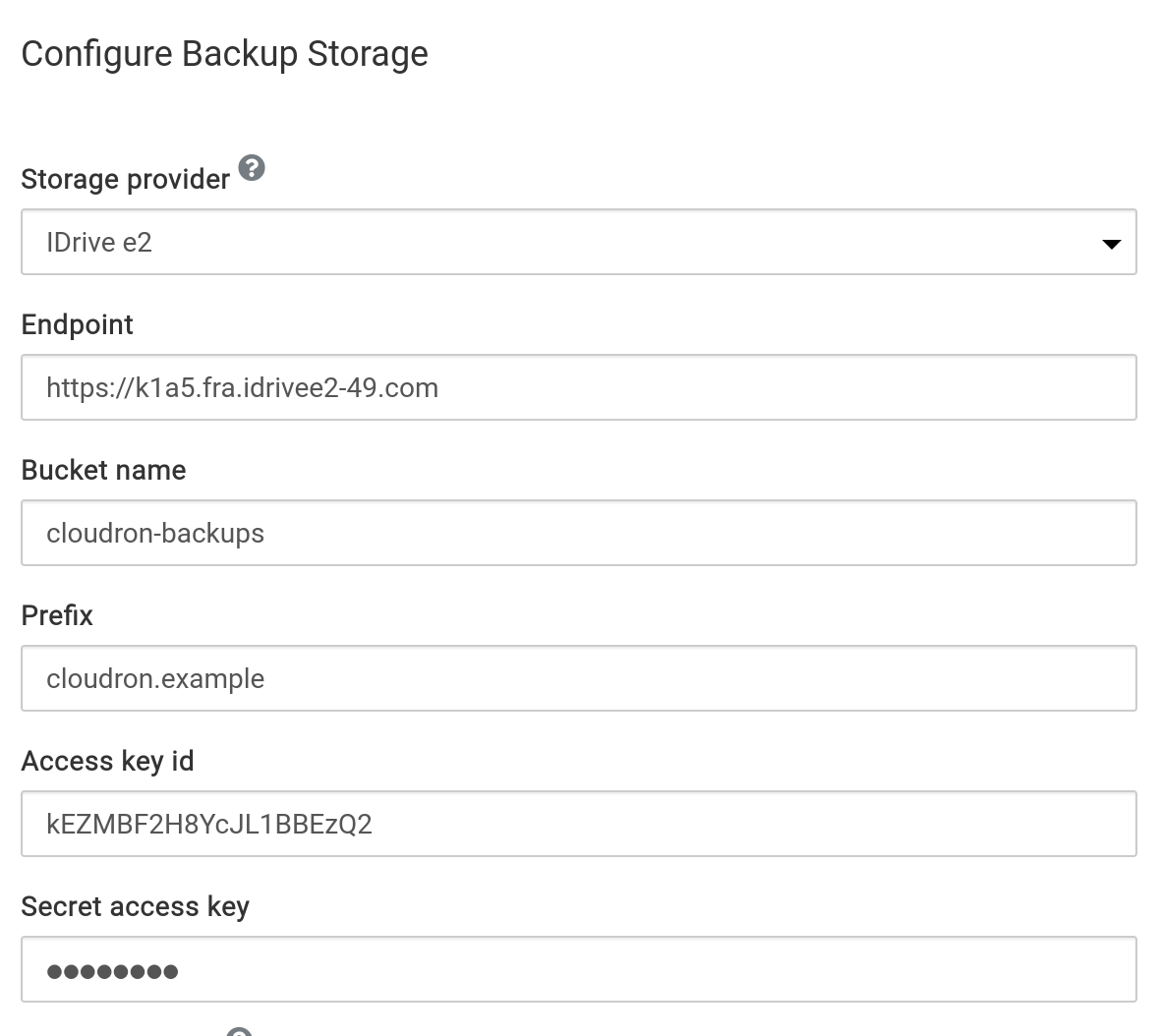Click the Bucket name label
Viewport: 1161px width, 1036px height.
103,470
